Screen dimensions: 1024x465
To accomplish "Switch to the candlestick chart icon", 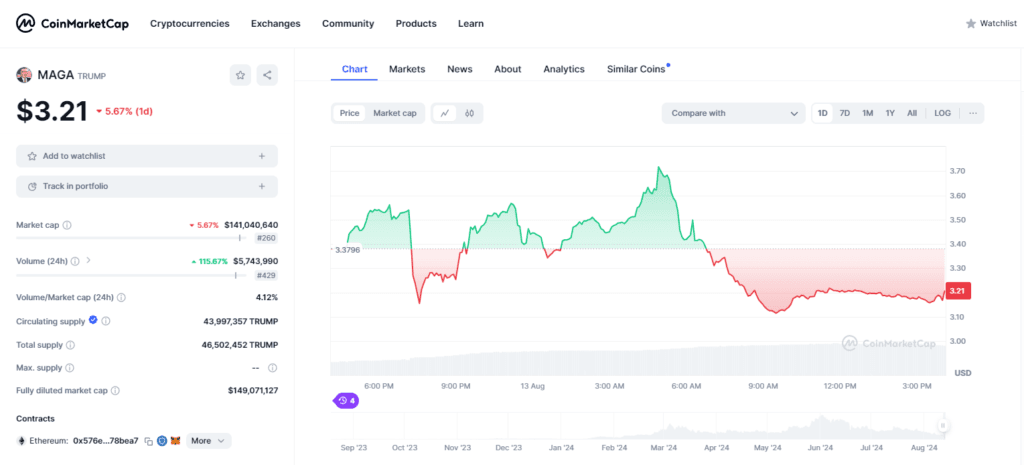I will click(x=469, y=113).
